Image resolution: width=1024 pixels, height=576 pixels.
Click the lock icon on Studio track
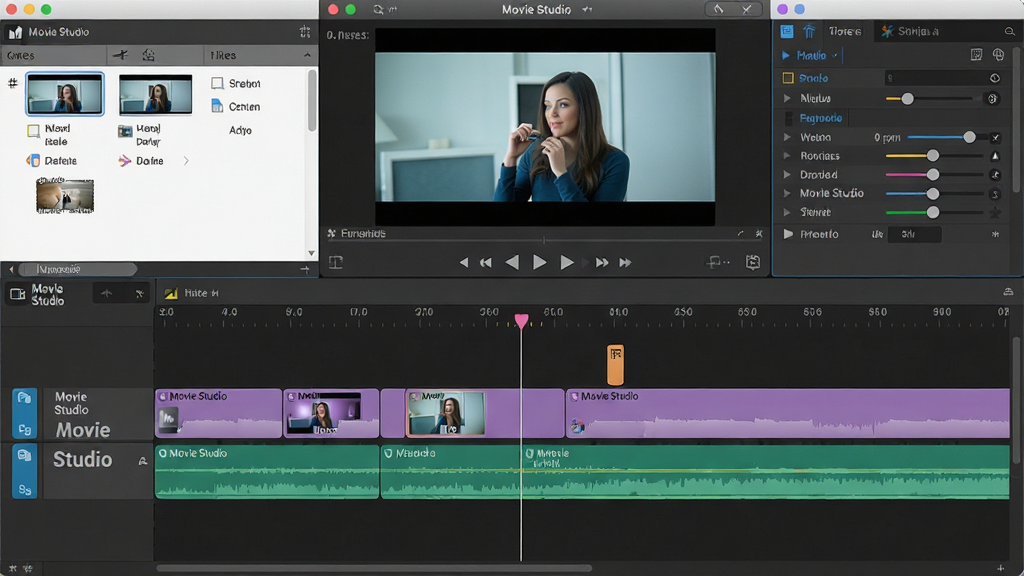[x=142, y=461]
